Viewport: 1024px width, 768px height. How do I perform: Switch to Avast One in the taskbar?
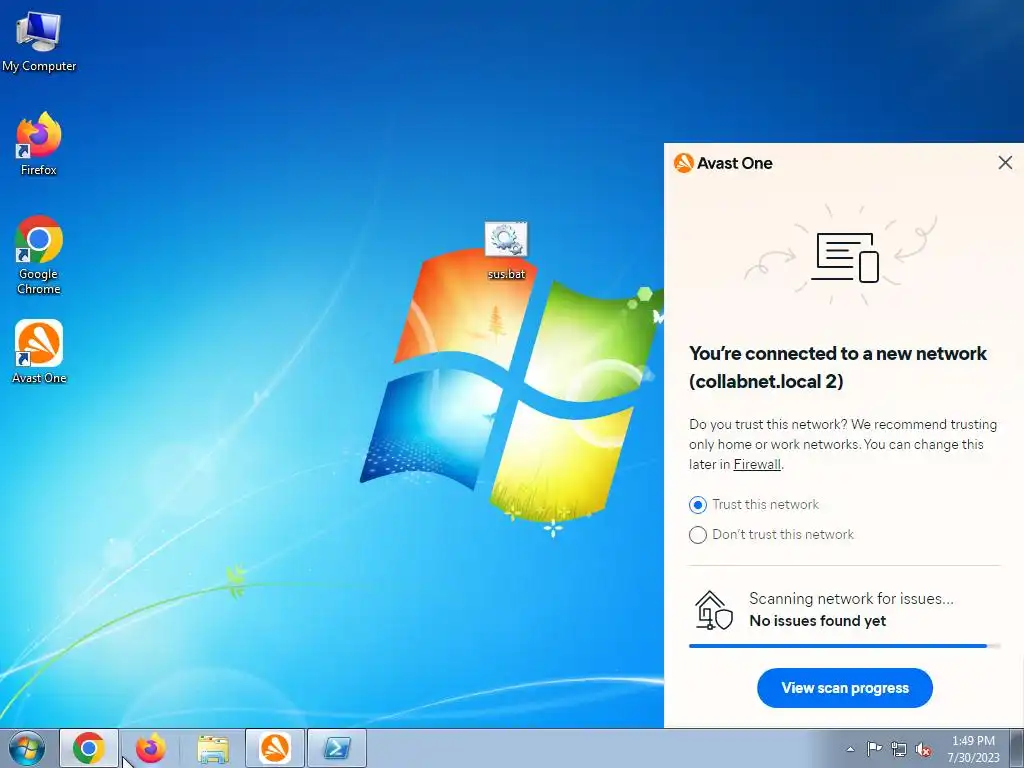[x=275, y=748]
